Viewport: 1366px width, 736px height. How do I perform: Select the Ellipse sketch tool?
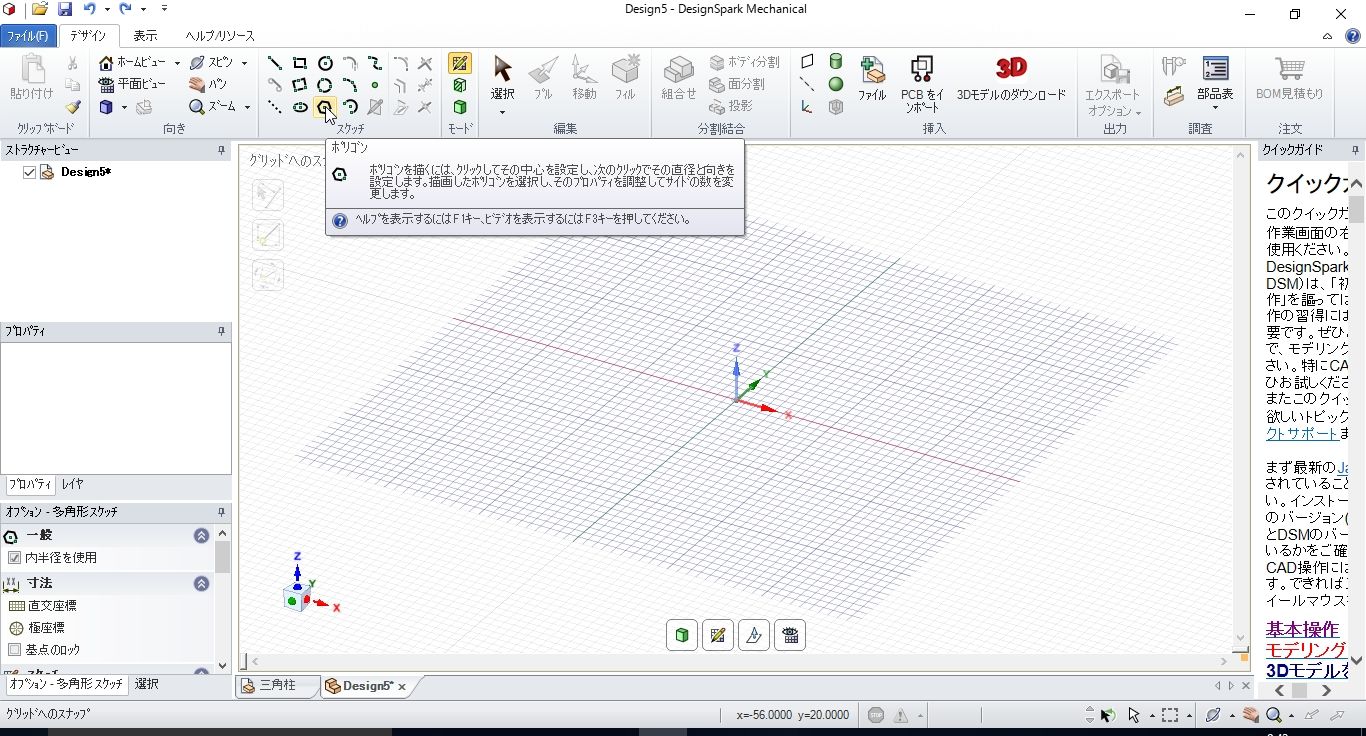pos(299,107)
